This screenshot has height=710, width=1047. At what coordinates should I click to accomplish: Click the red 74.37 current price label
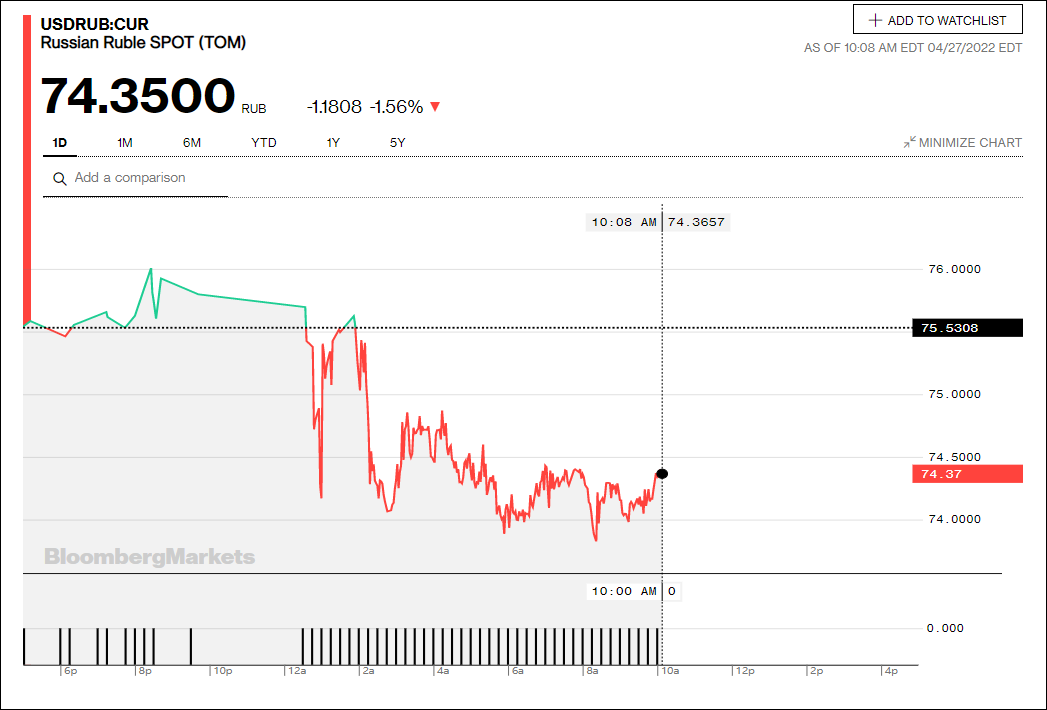[968, 474]
